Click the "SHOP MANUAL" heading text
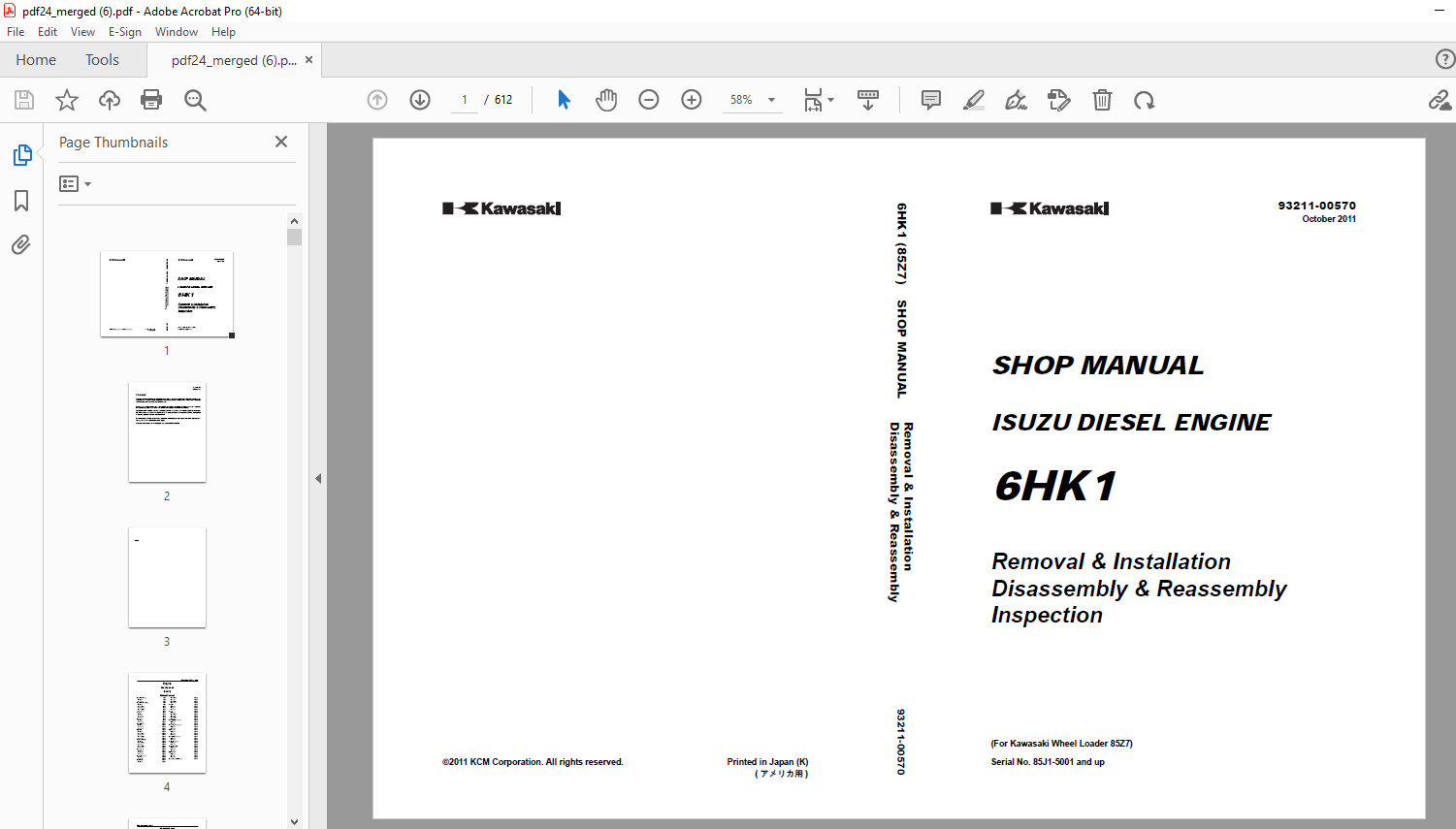The height and width of the screenshot is (829, 1456). (x=1097, y=366)
